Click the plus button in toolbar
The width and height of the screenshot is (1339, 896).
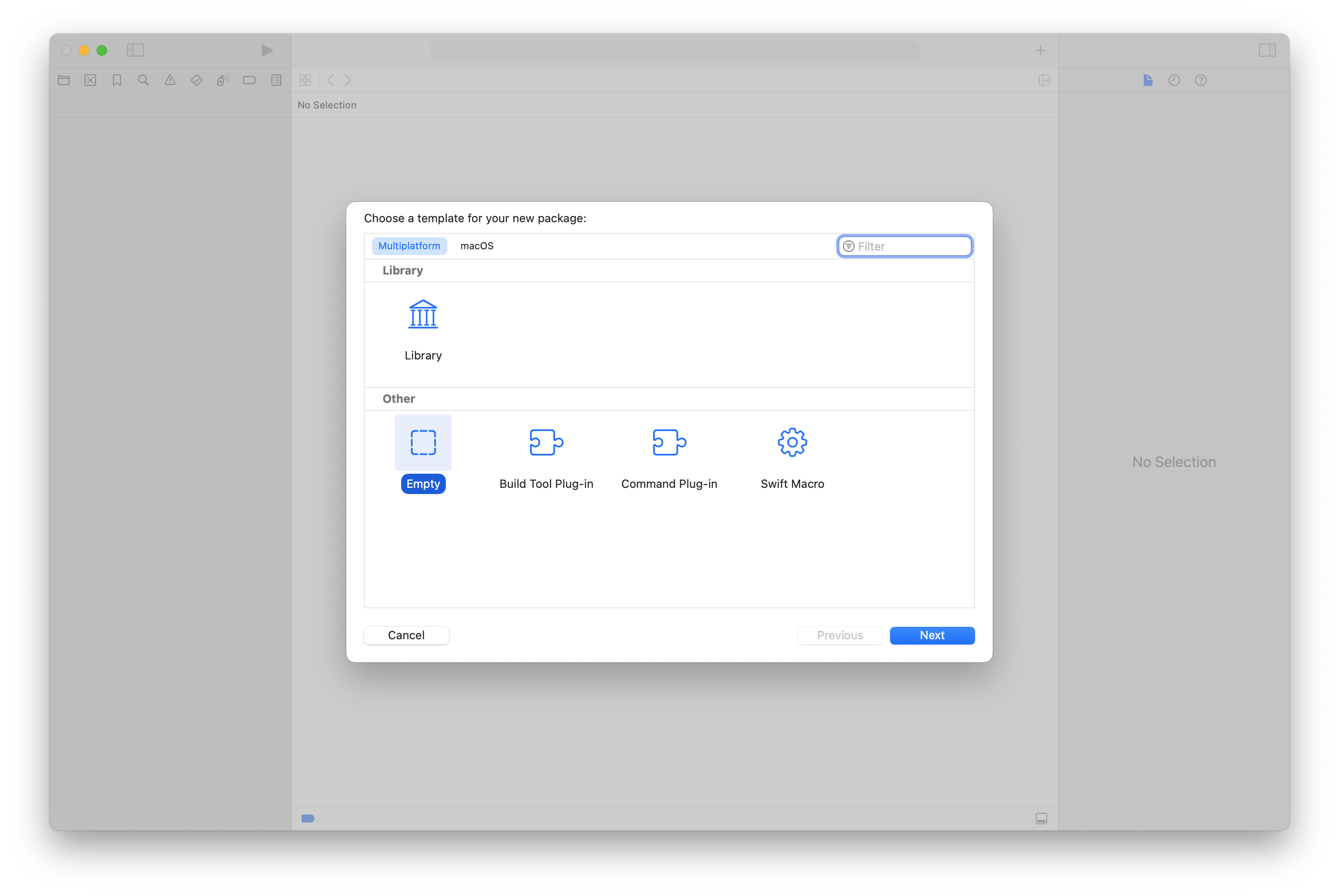[1040, 50]
